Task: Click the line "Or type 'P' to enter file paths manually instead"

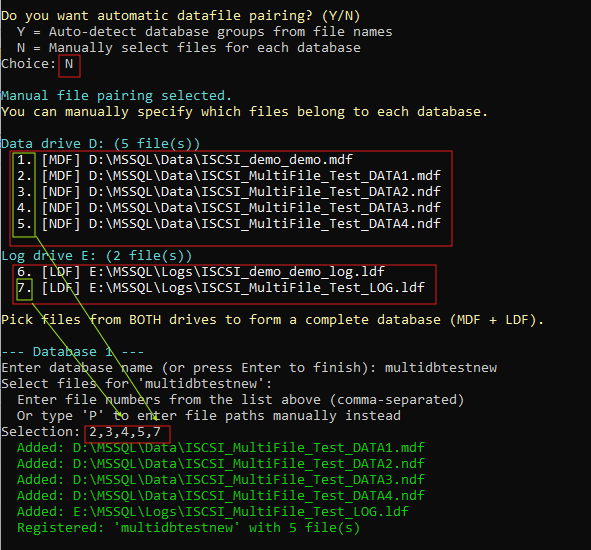Action: click(209, 416)
